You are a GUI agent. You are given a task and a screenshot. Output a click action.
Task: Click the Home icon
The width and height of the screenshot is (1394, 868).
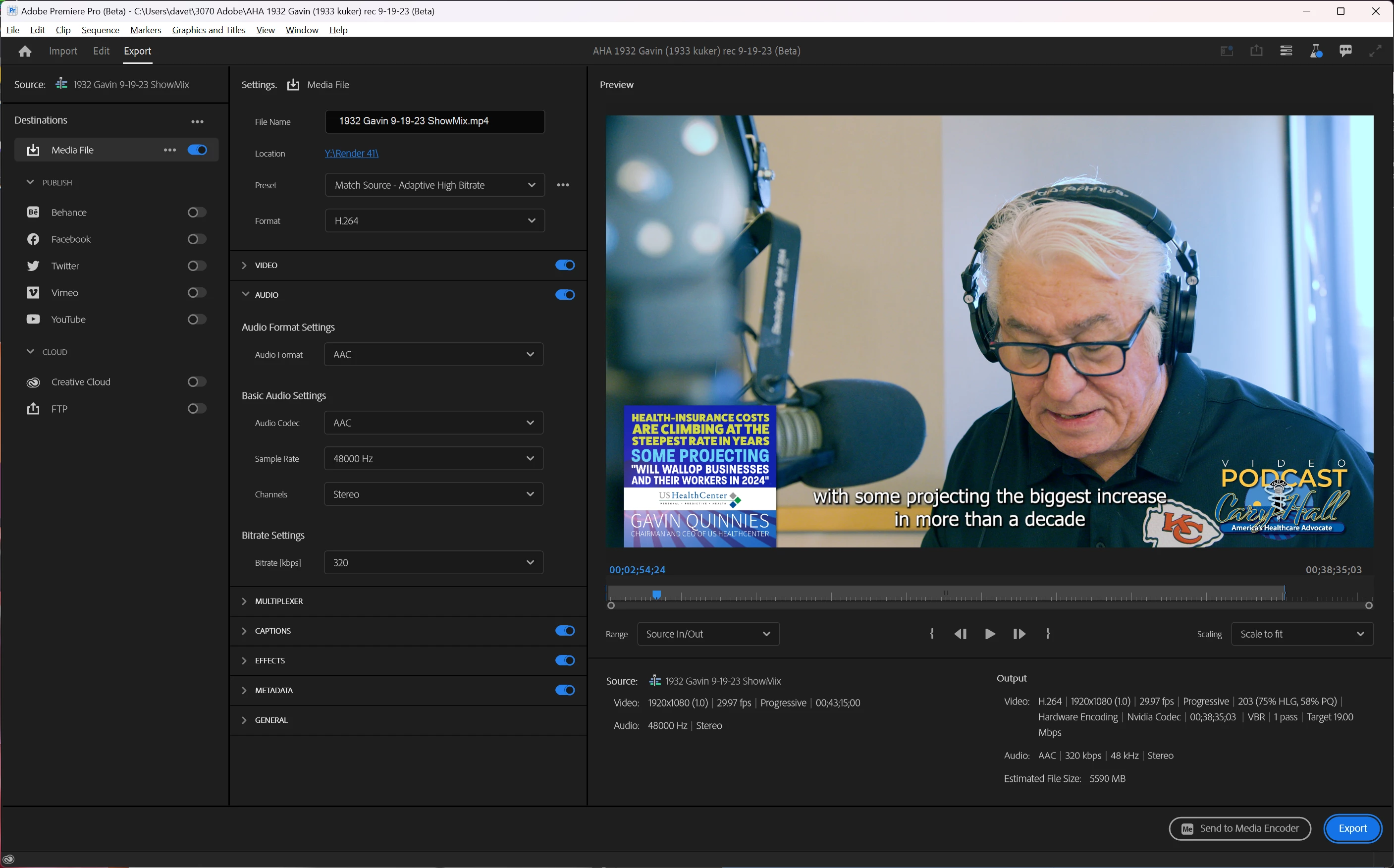25,51
